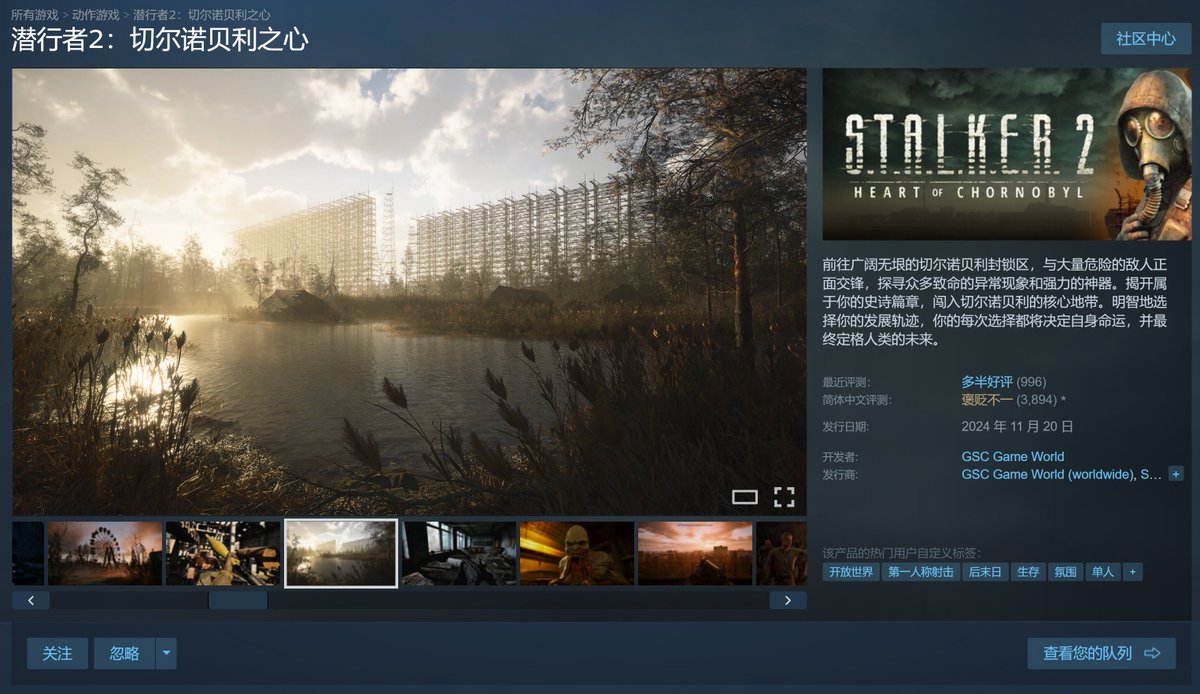Open 查看您的队列 button
1200x694 pixels.
(1101, 653)
